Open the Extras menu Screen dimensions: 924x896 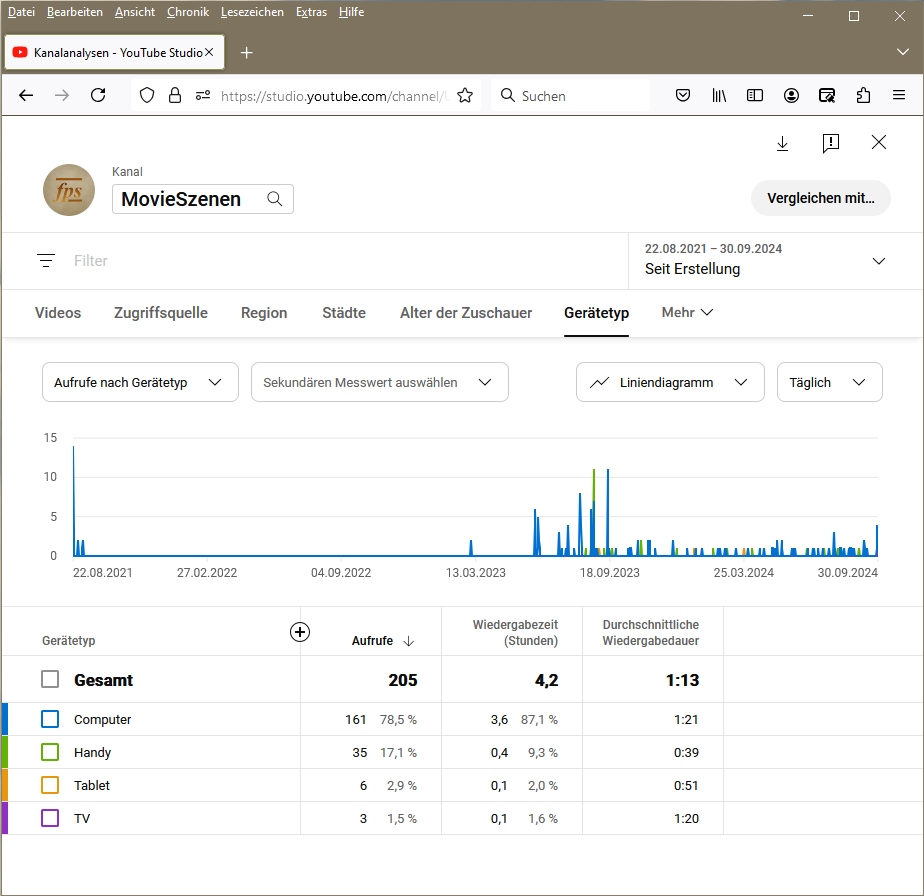(x=311, y=12)
